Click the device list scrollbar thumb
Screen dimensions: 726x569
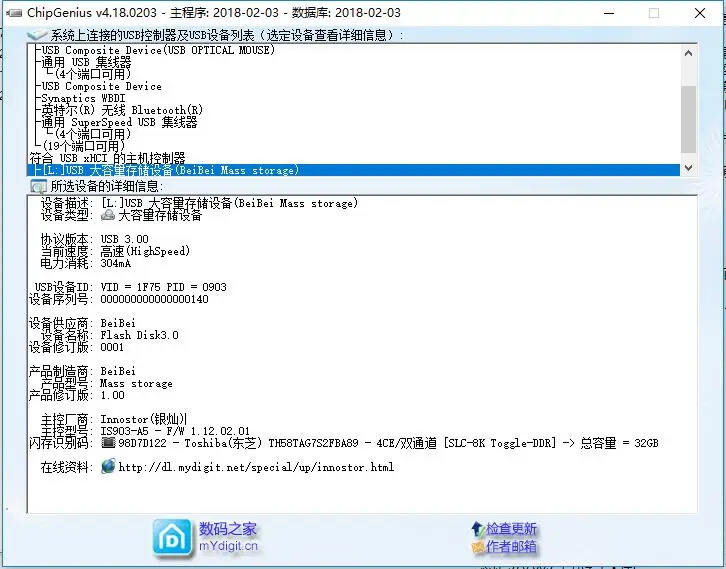[688, 119]
